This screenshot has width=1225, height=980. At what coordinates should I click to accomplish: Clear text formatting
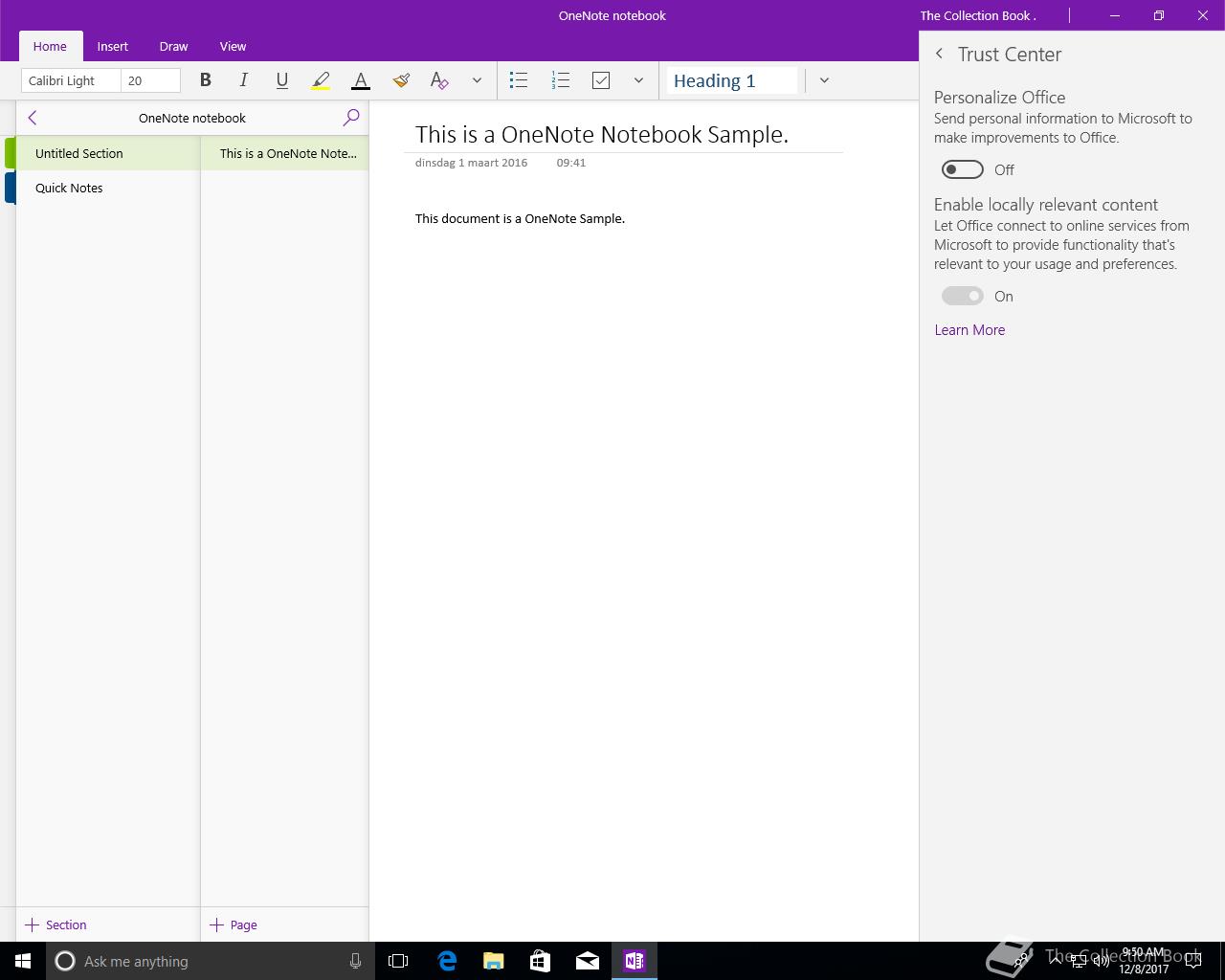click(x=439, y=80)
